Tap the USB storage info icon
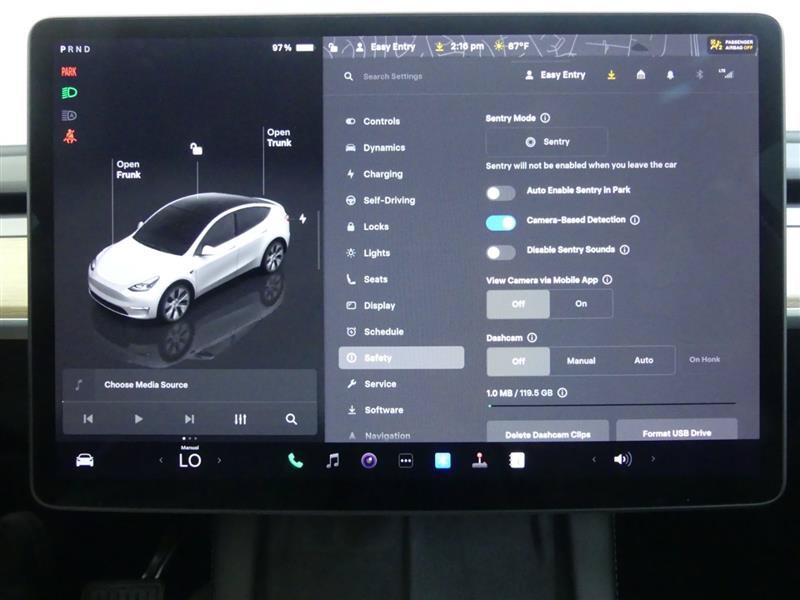Screen dimensions: 800x600 562,393
